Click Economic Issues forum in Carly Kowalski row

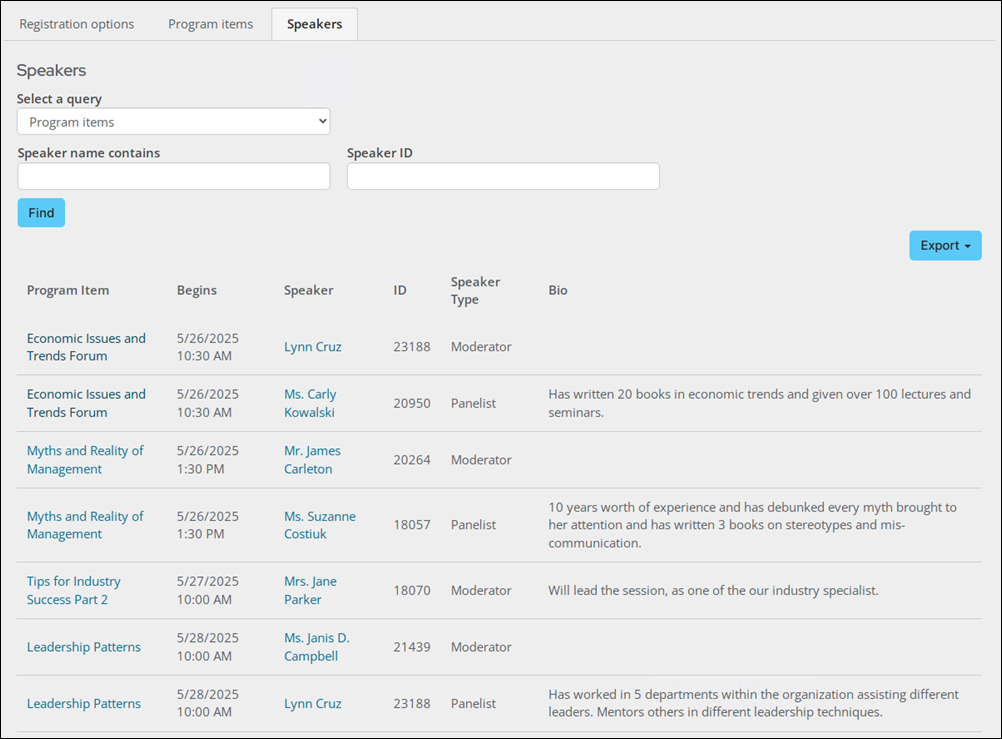pyautogui.click(x=86, y=403)
